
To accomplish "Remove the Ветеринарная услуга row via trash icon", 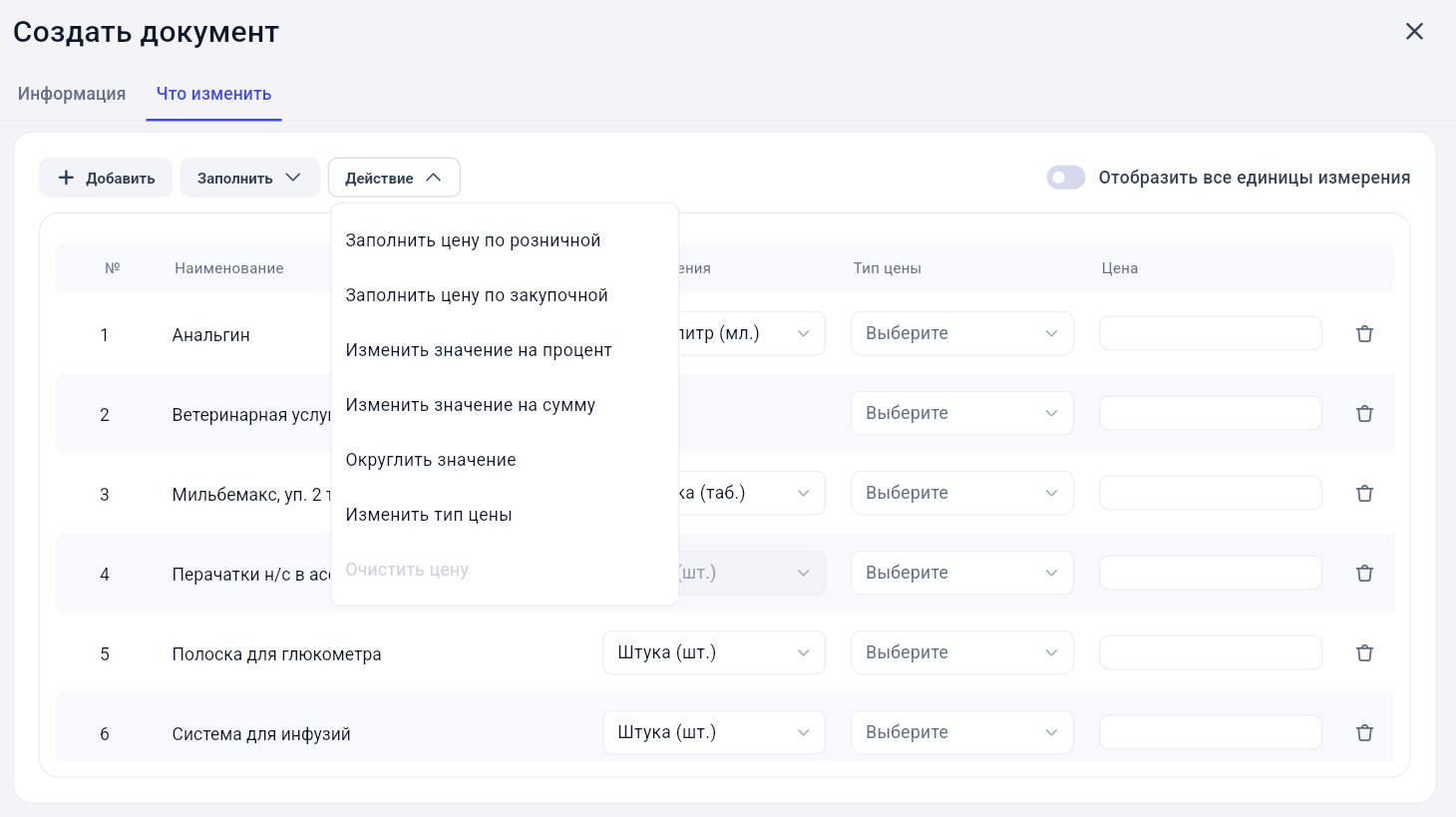I will click(x=1364, y=413).
